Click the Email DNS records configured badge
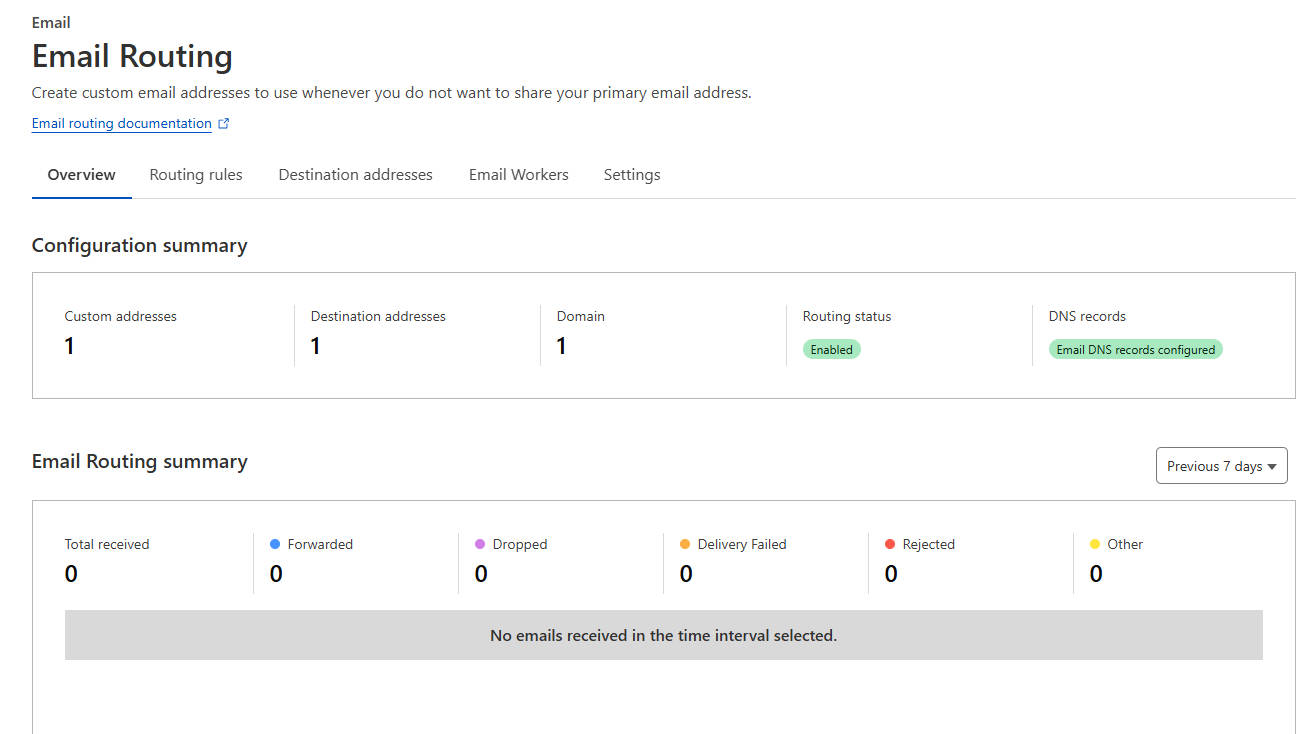The width and height of the screenshot is (1299, 734). pos(1135,350)
